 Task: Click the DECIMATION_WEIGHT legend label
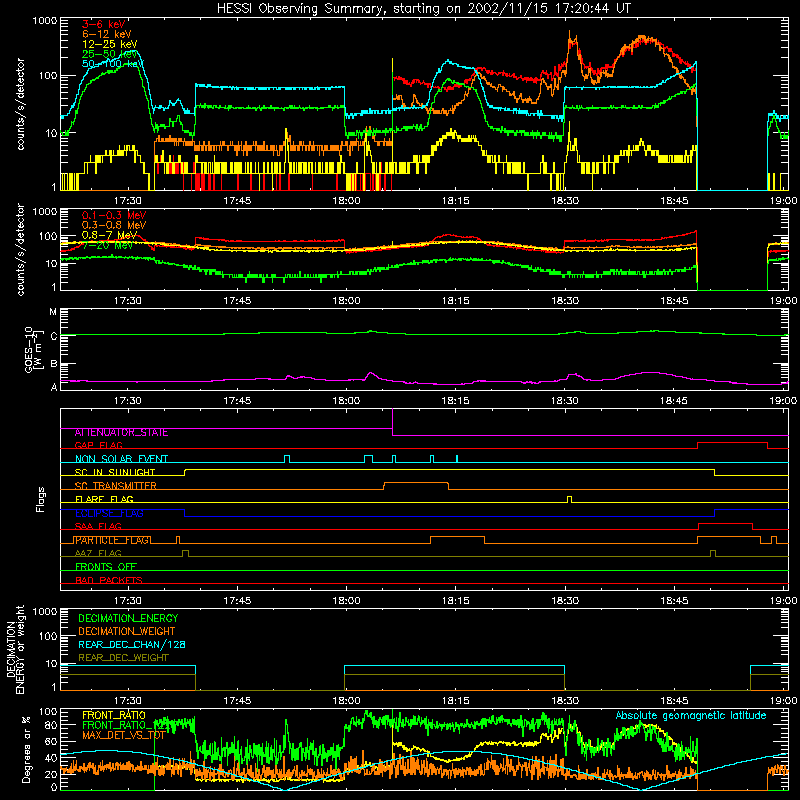click(x=127, y=631)
